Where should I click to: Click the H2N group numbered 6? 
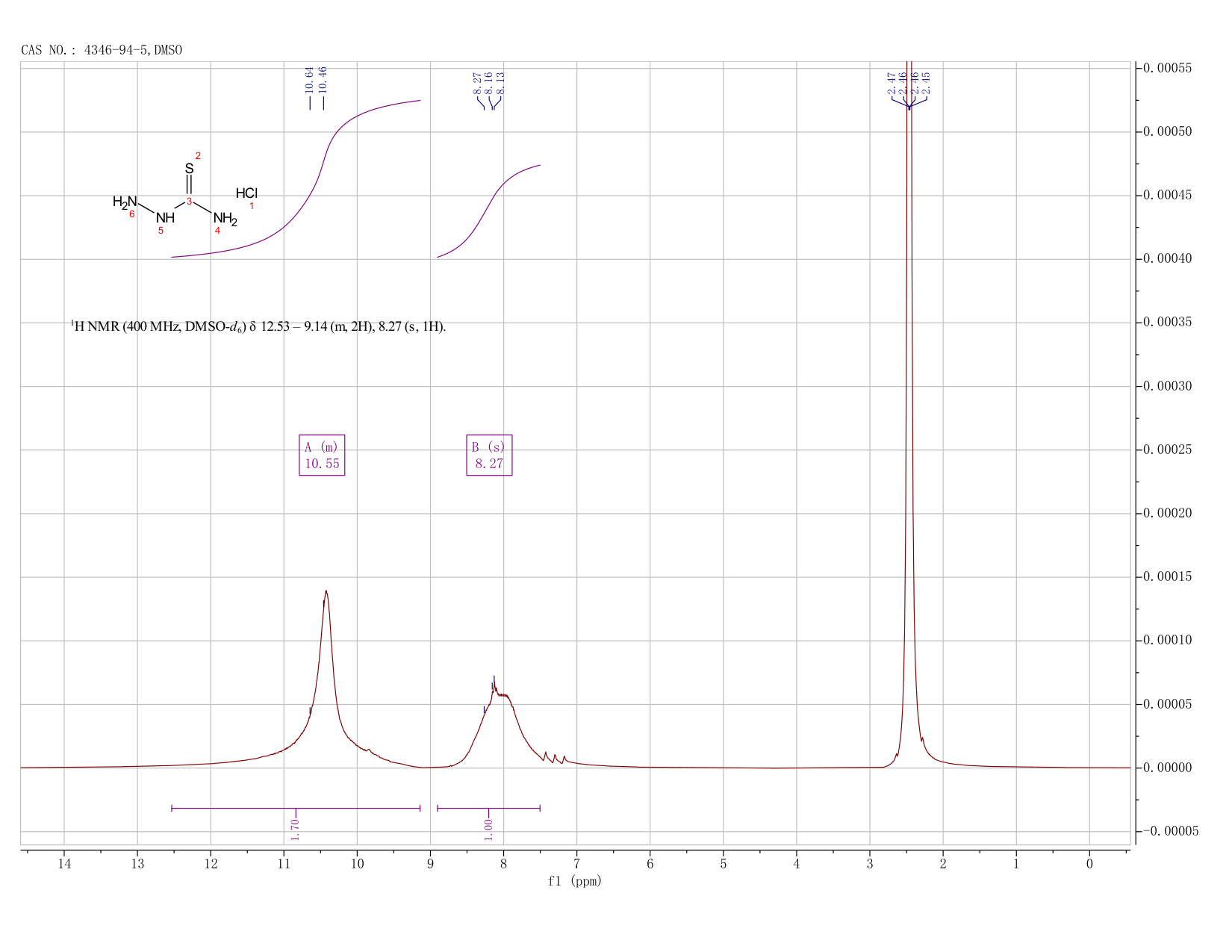tap(125, 202)
